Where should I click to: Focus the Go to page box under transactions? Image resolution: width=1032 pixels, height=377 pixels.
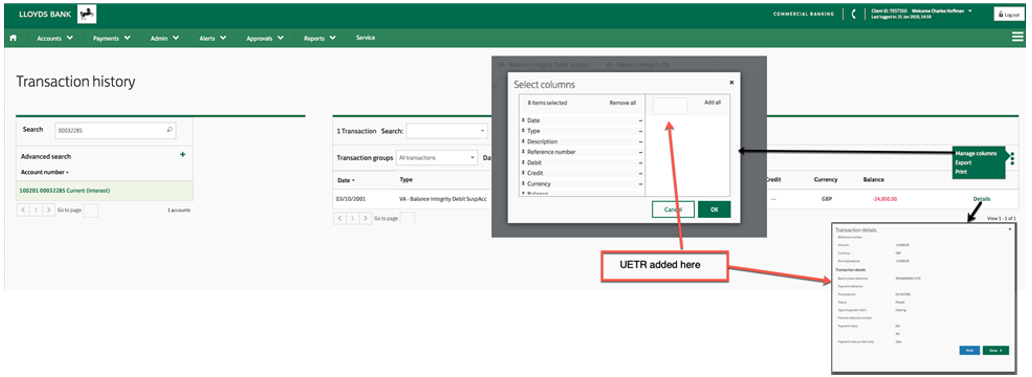coord(407,218)
